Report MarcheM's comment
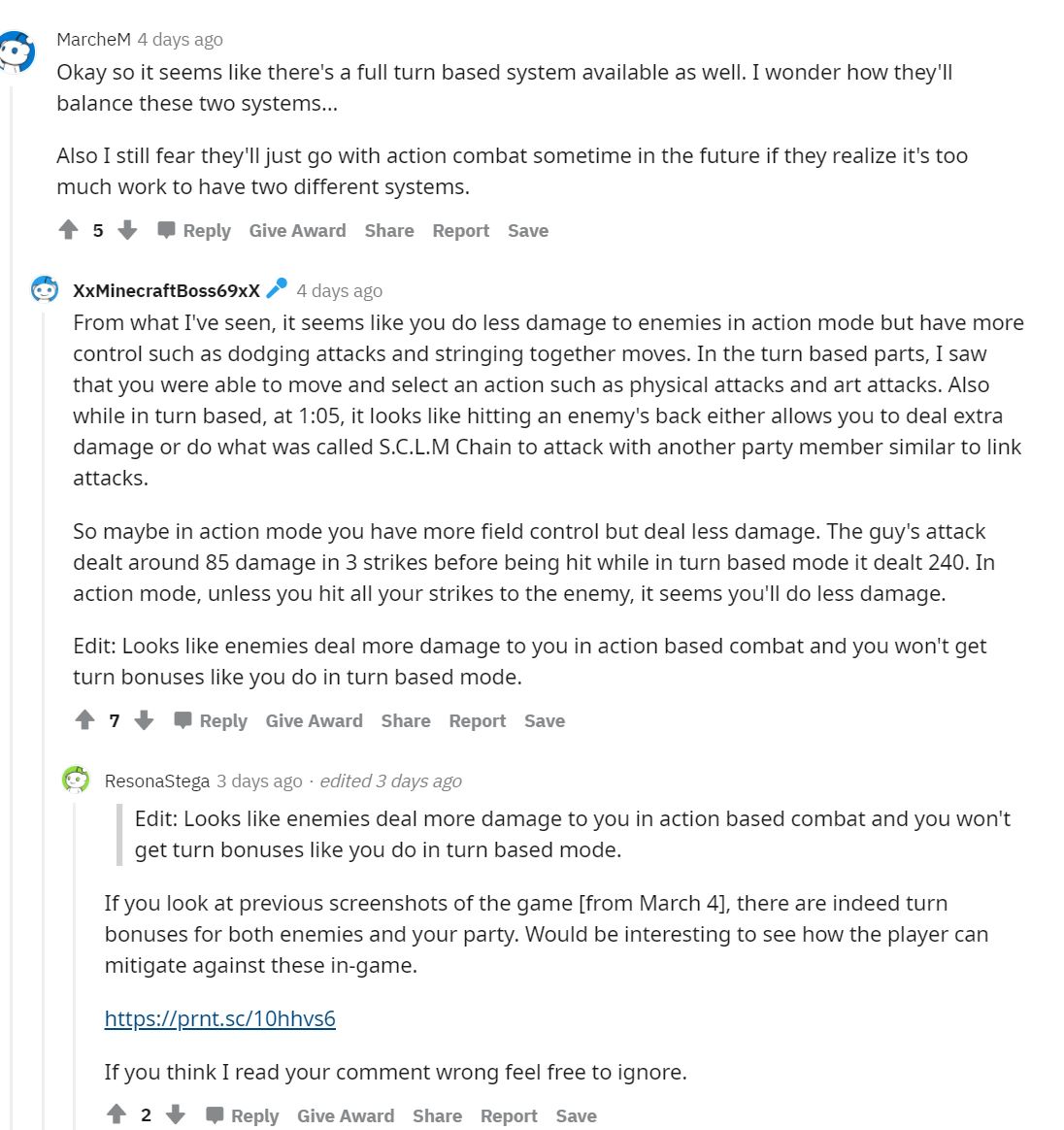 point(460,231)
